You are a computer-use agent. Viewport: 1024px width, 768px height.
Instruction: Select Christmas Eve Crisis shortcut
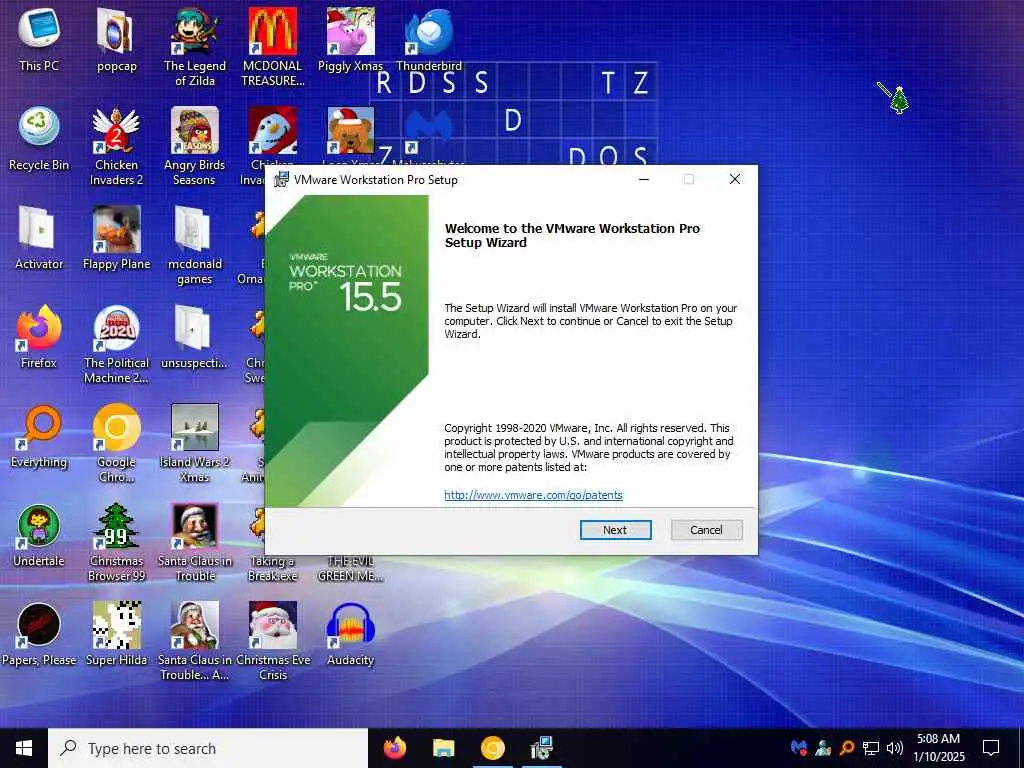272,643
